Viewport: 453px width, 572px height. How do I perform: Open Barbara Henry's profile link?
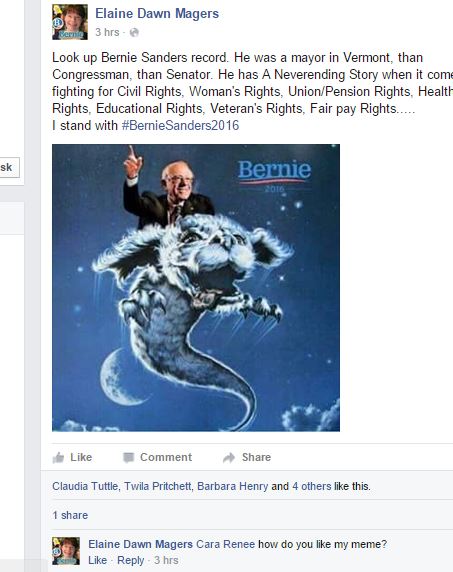[x=233, y=486]
